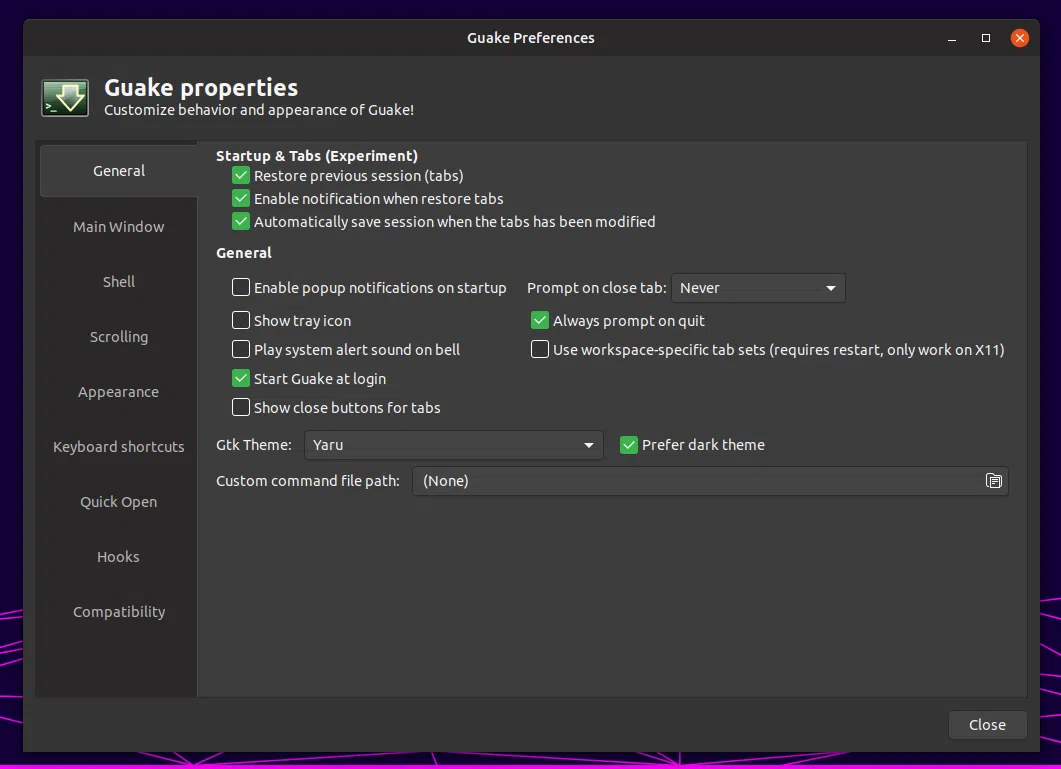The image size is (1061, 769).
Task: Click the Close button at the bottom
Action: coord(987,724)
